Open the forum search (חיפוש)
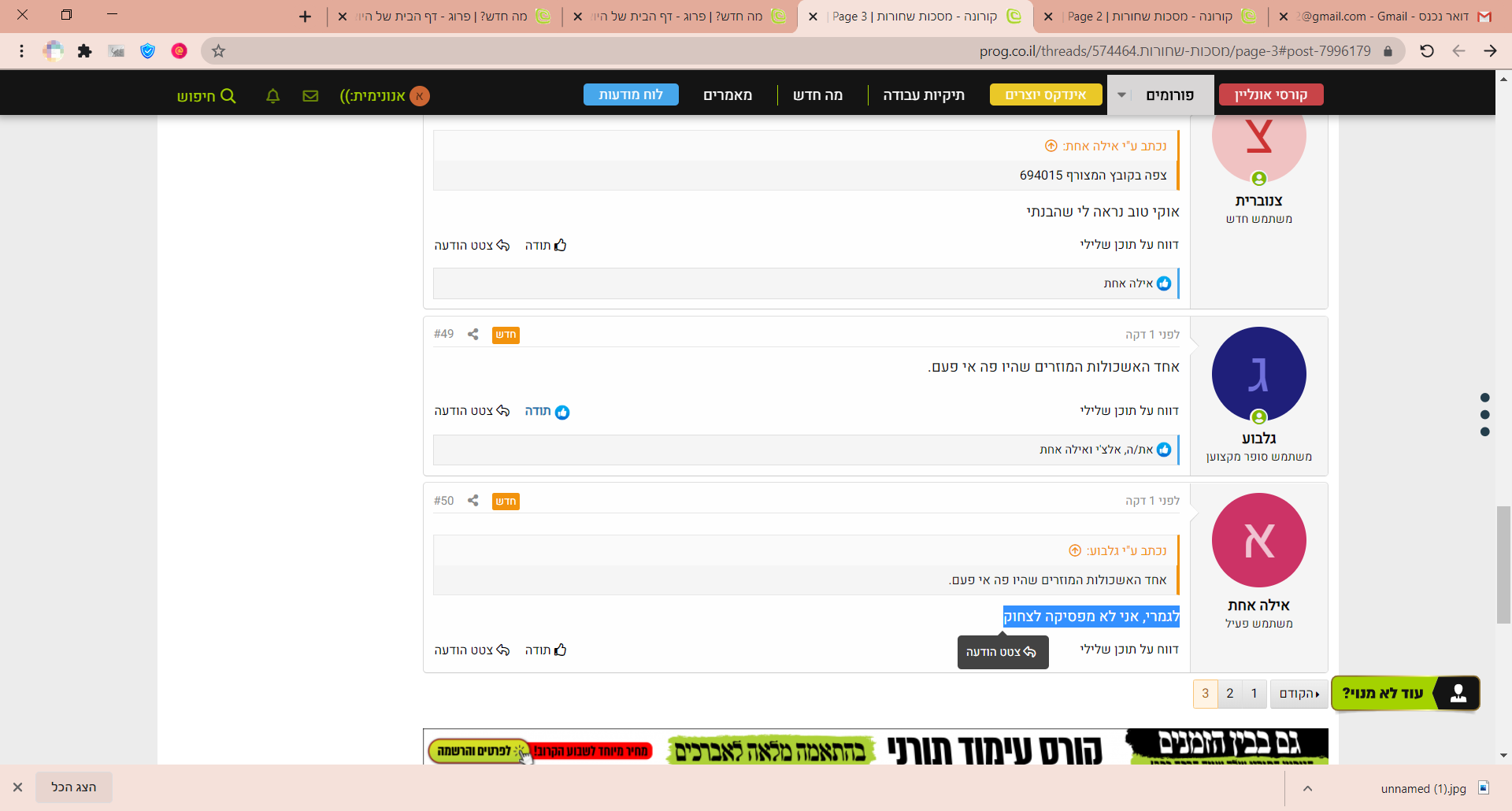The height and width of the screenshot is (811, 1512). click(x=206, y=96)
